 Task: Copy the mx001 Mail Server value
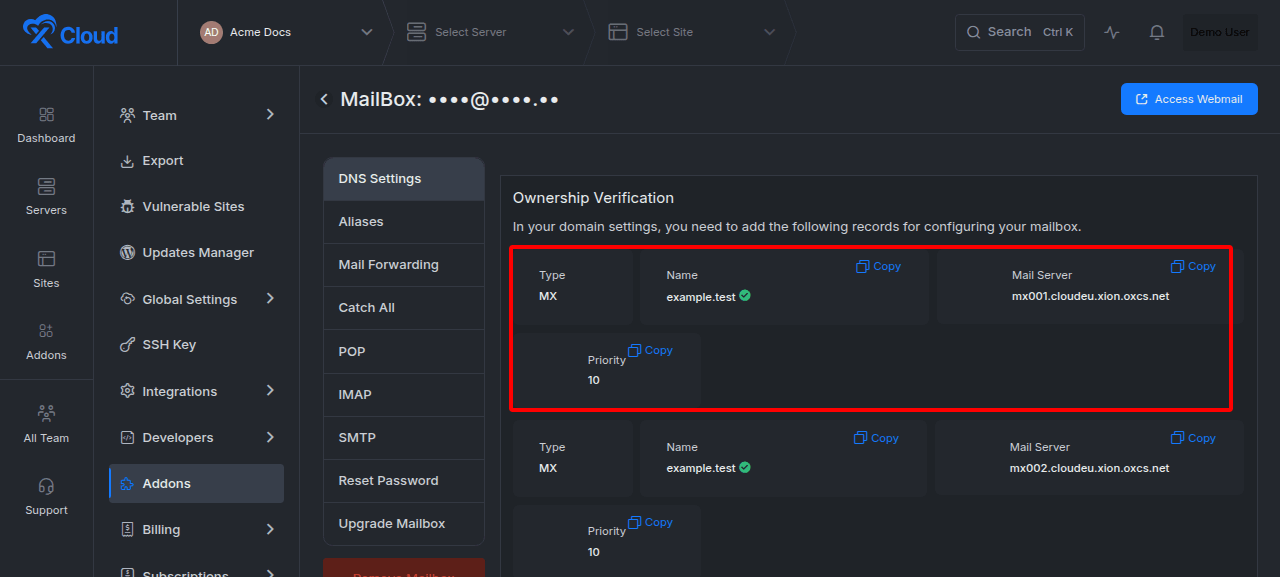1193,266
